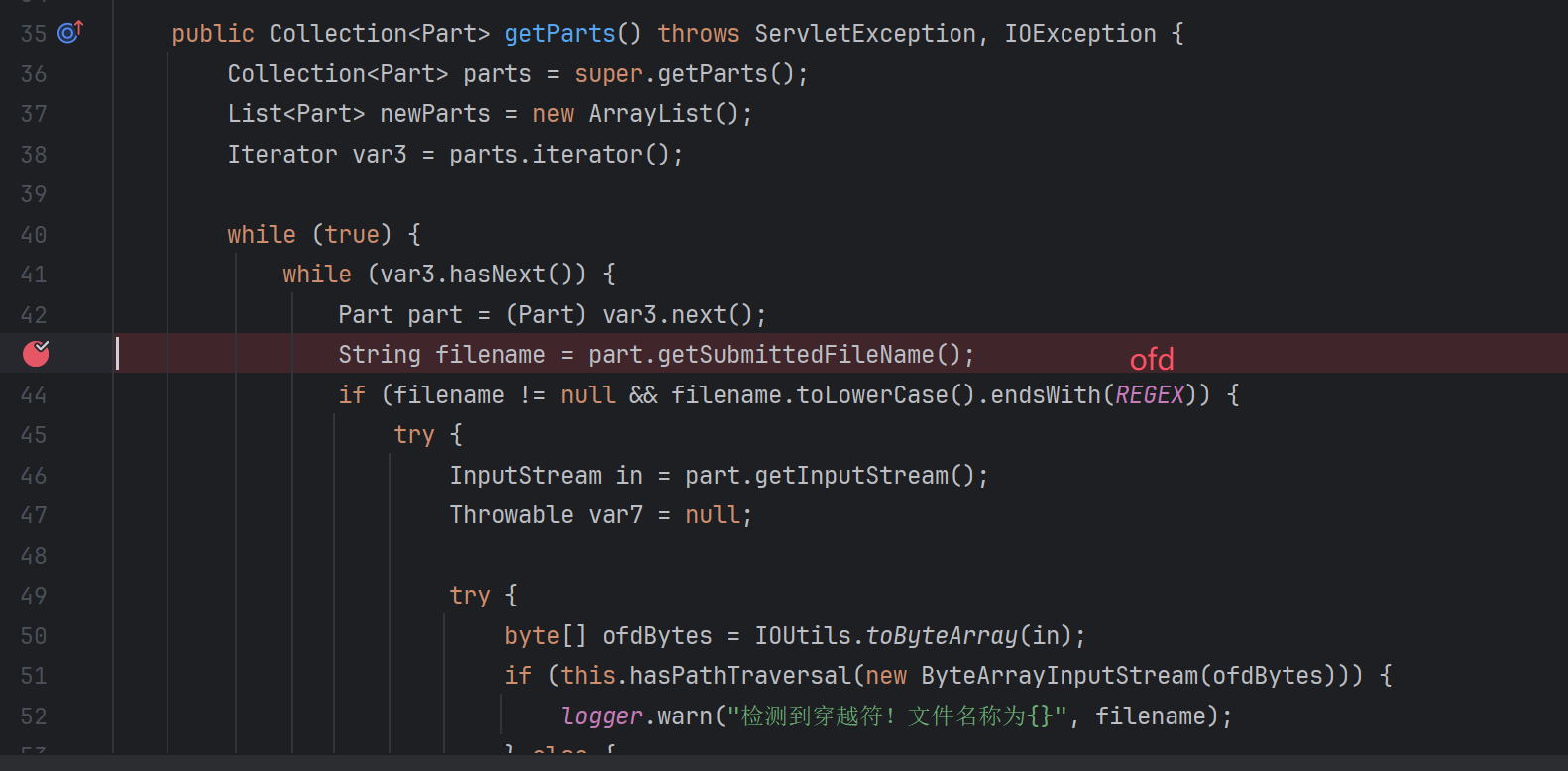The width and height of the screenshot is (1568, 771).
Task: Click line number 49 in the gutter
Action: [x=34, y=596]
